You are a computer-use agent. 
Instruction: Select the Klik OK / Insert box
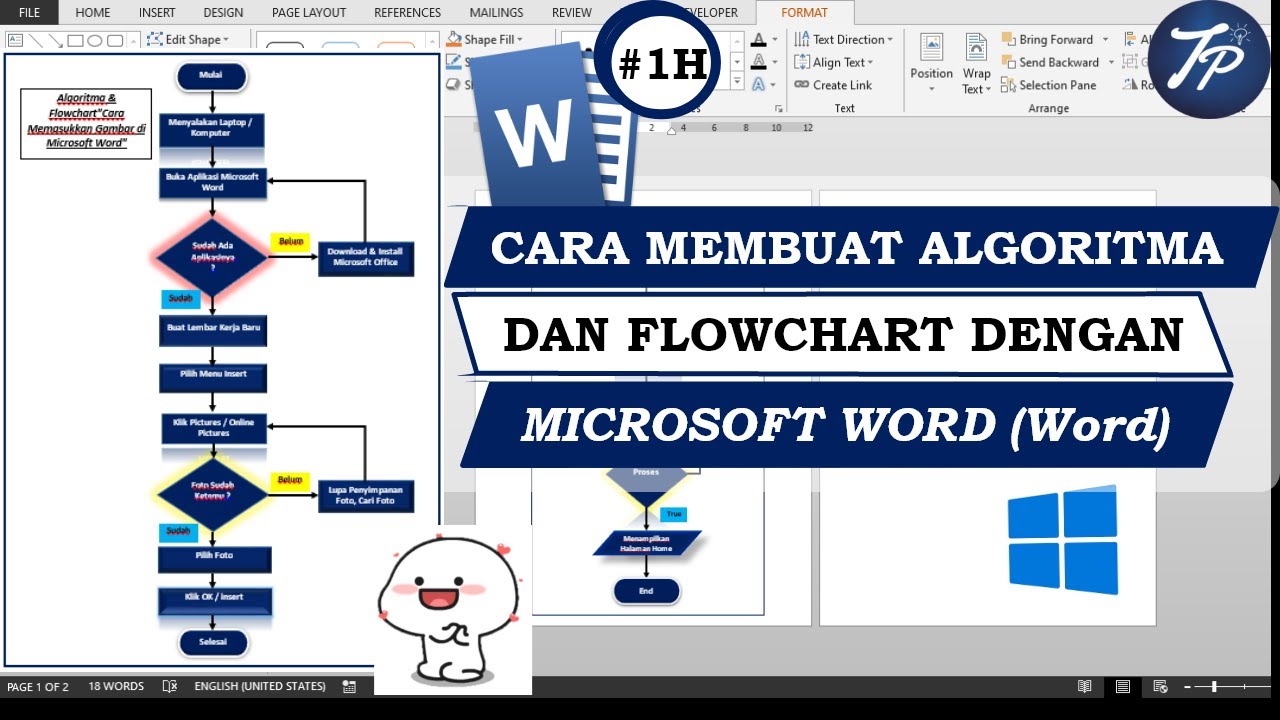pos(214,599)
